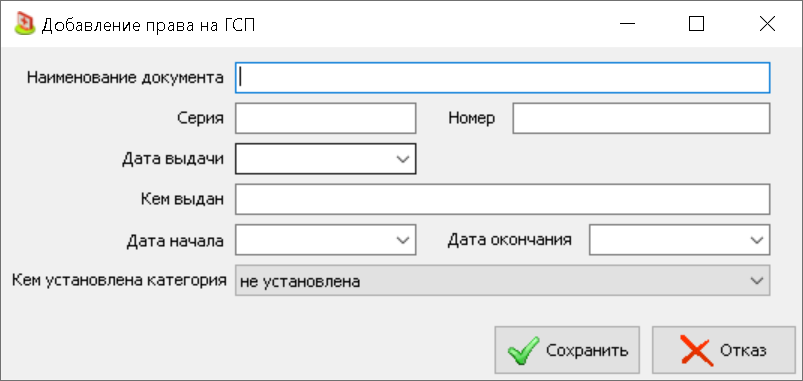Maximize the dialog window
803x381 pixels.
point(696,24)
